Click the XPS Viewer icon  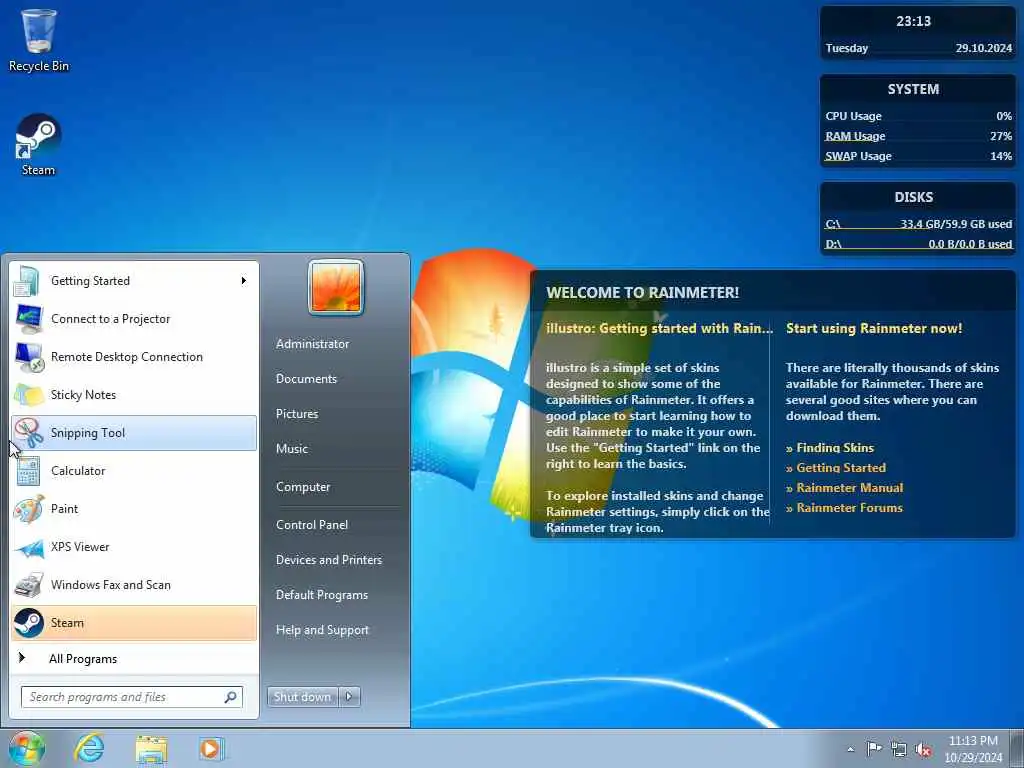(29, 547)
